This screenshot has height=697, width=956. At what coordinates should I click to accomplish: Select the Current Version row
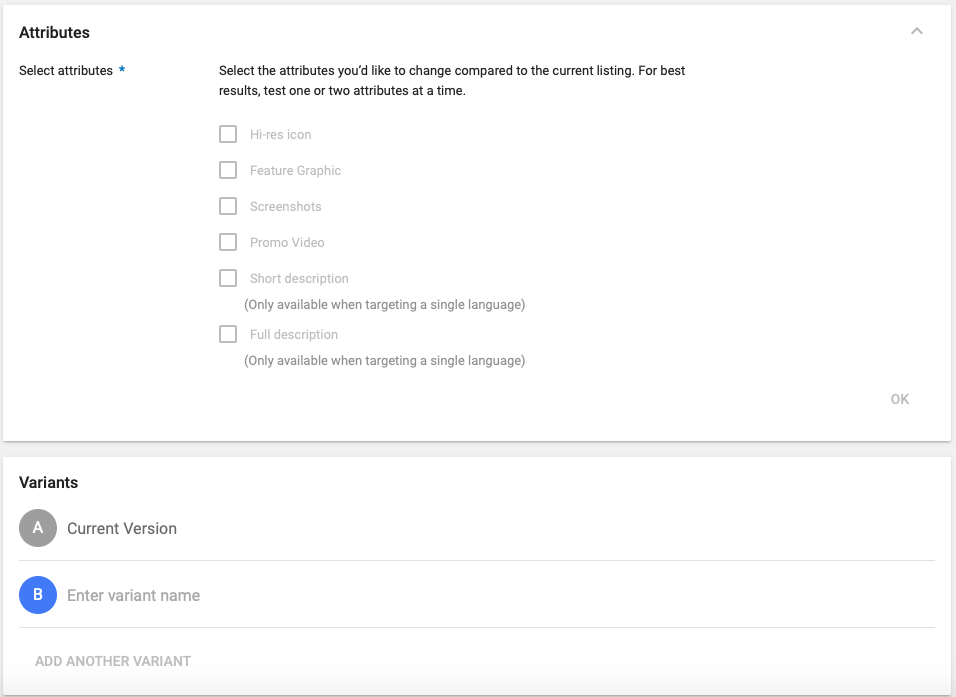124,528
